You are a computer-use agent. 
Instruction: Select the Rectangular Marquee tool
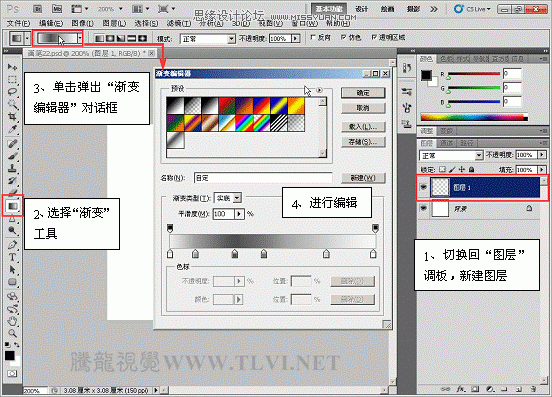click(12, 80)
